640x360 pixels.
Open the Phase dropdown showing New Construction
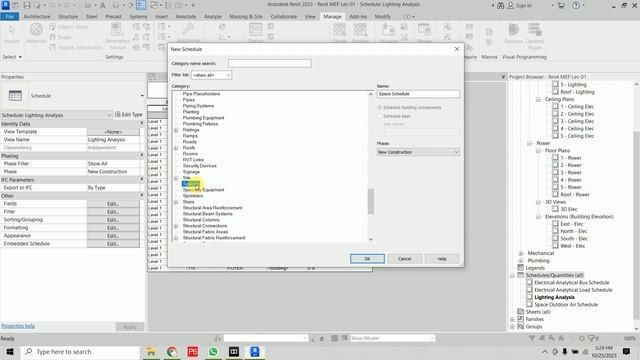pos(418,152)
